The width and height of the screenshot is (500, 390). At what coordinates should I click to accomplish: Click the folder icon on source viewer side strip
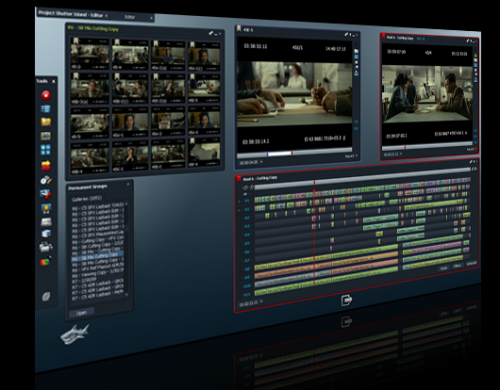pyautogui.click(x=356, y=51)
